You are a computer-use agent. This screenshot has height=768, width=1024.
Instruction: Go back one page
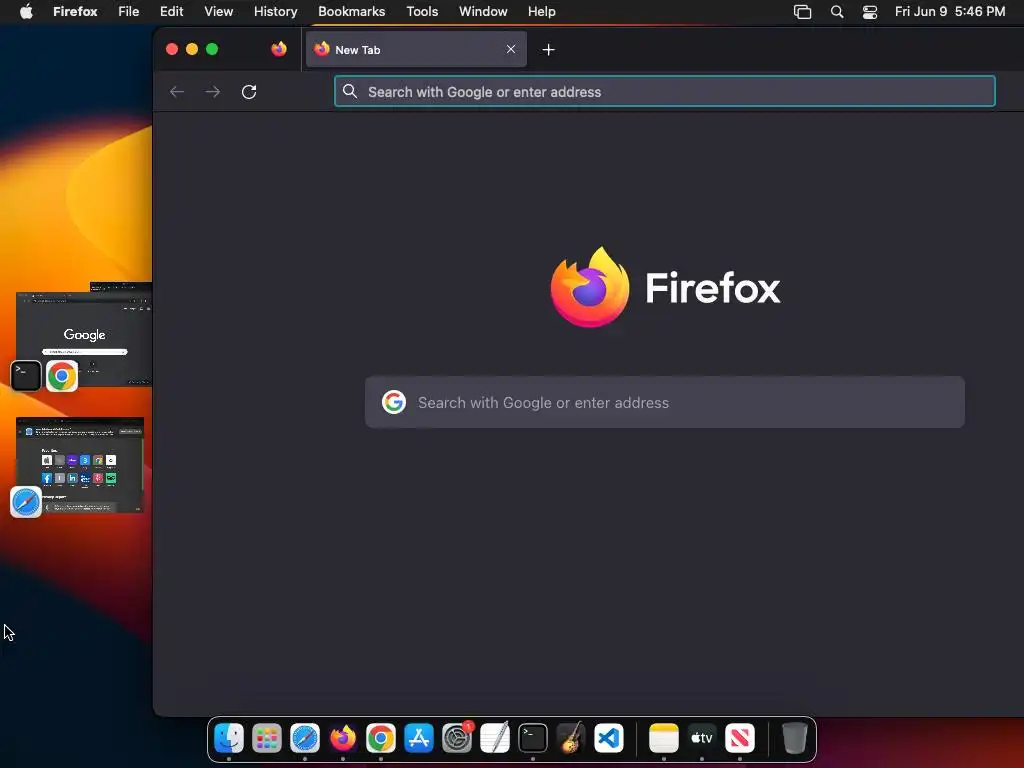[177, 91]
